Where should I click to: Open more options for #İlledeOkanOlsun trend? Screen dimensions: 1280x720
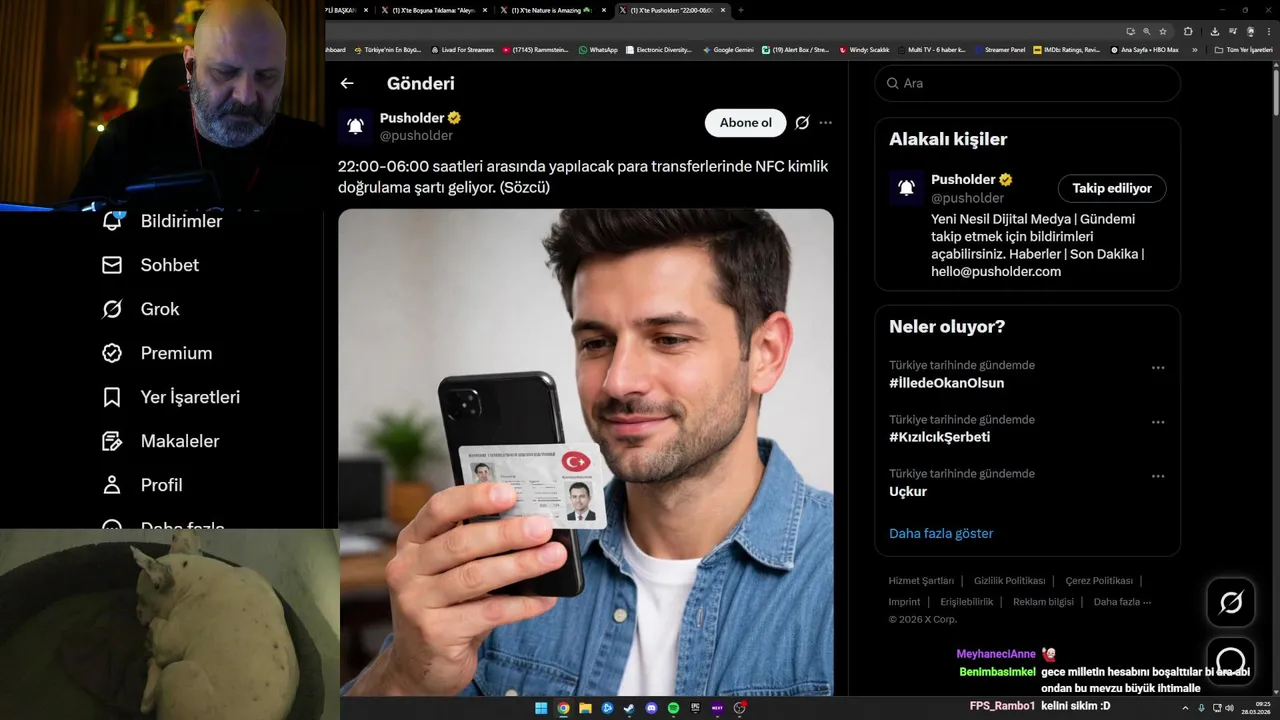(1158, 368)
